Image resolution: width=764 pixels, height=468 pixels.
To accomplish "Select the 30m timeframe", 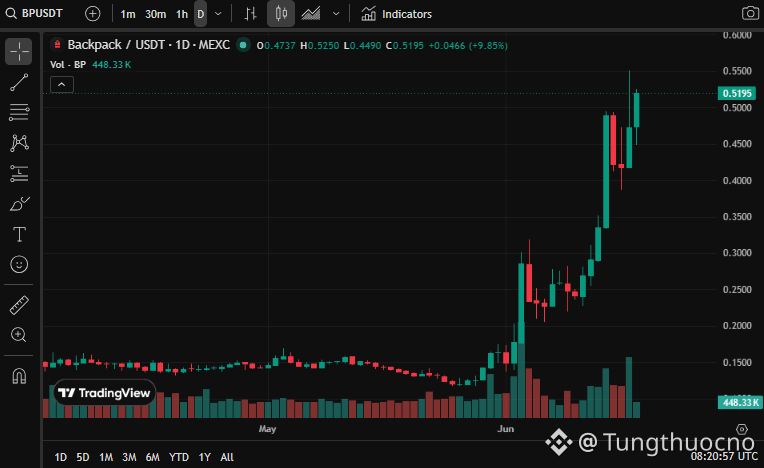I will 155,14.
